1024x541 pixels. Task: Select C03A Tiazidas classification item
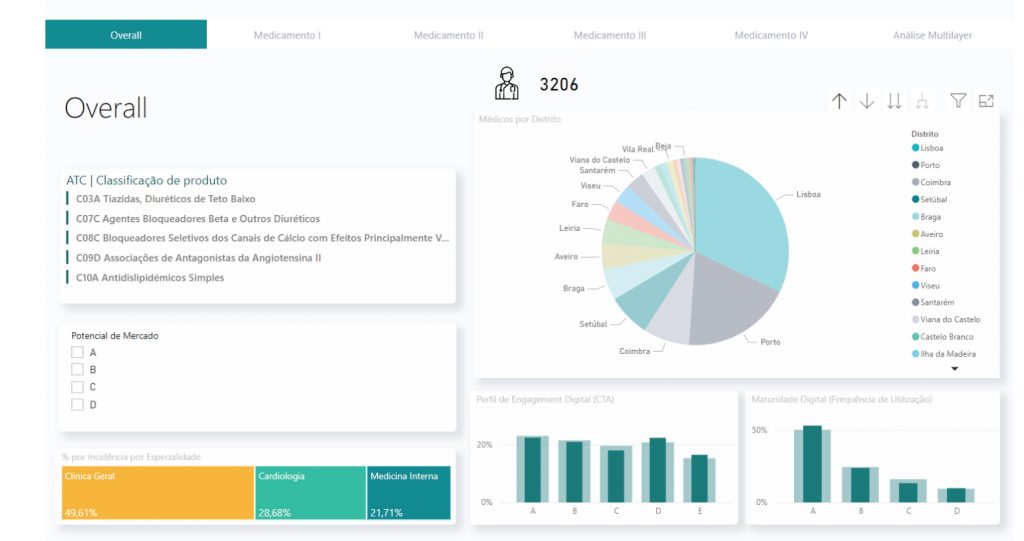tap(165, 199)
